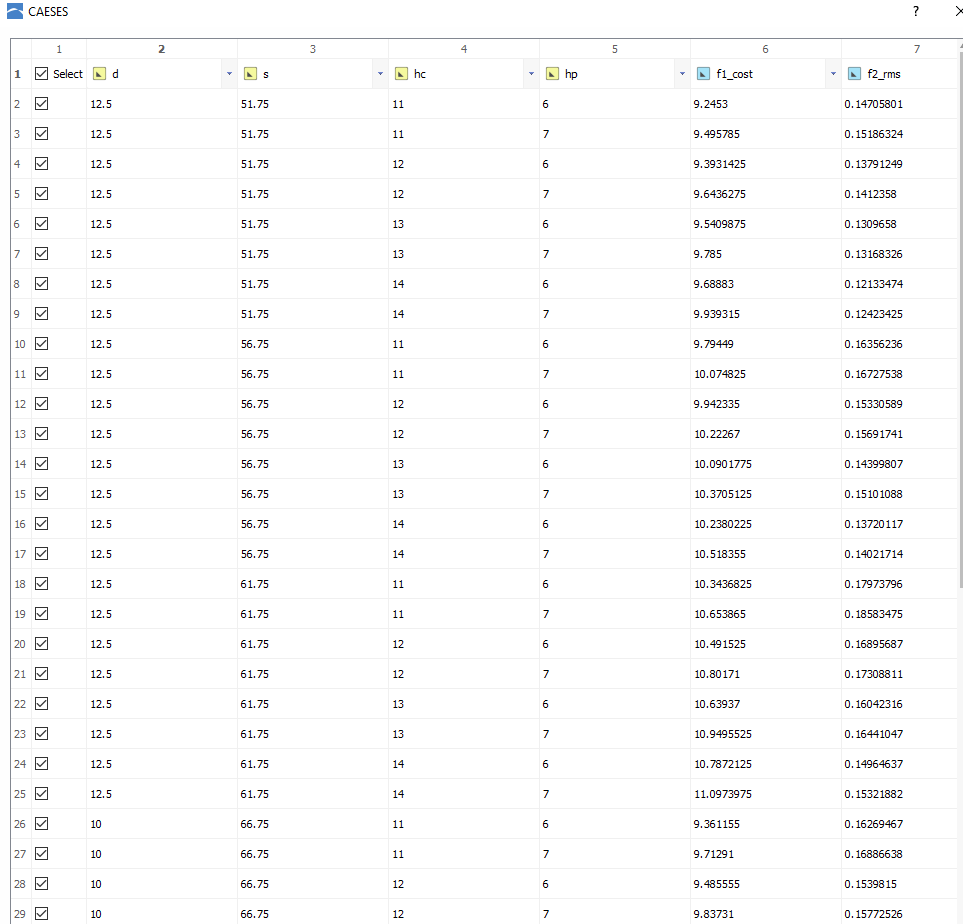Click the CAESES application logo icon
Viewport: 963px width, 924px height.
point(14,11)
